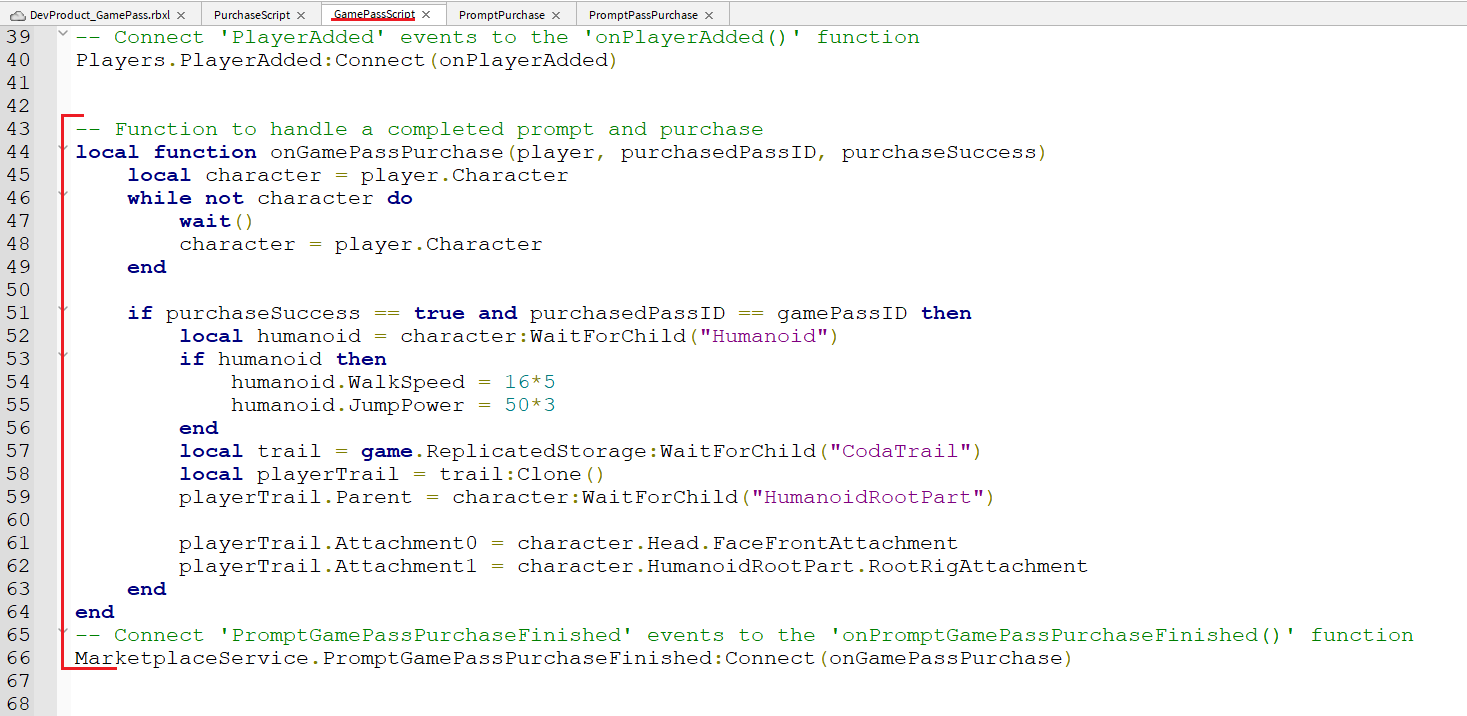
Task: Click line number 57 in the gutter
Action: point(18,451)
